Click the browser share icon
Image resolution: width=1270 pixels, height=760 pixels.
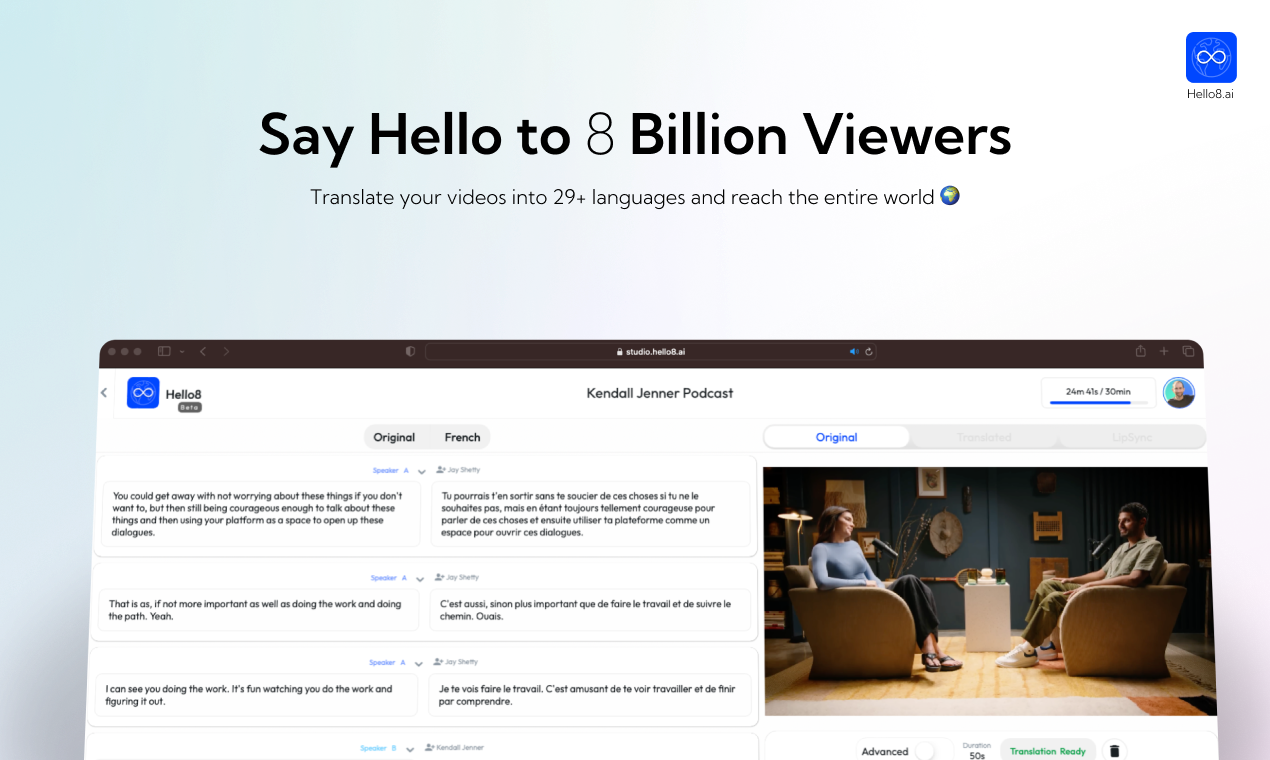coord(1140,352)
